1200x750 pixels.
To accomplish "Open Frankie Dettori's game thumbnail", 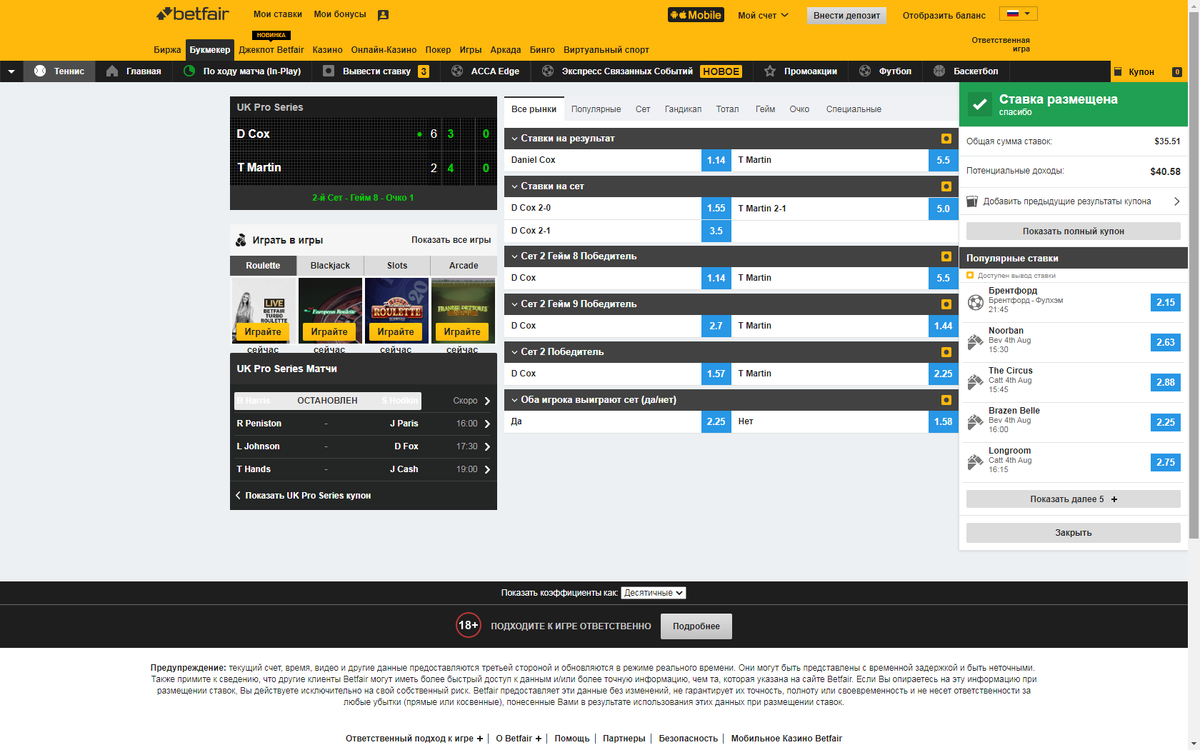I will tap(463, 310).
